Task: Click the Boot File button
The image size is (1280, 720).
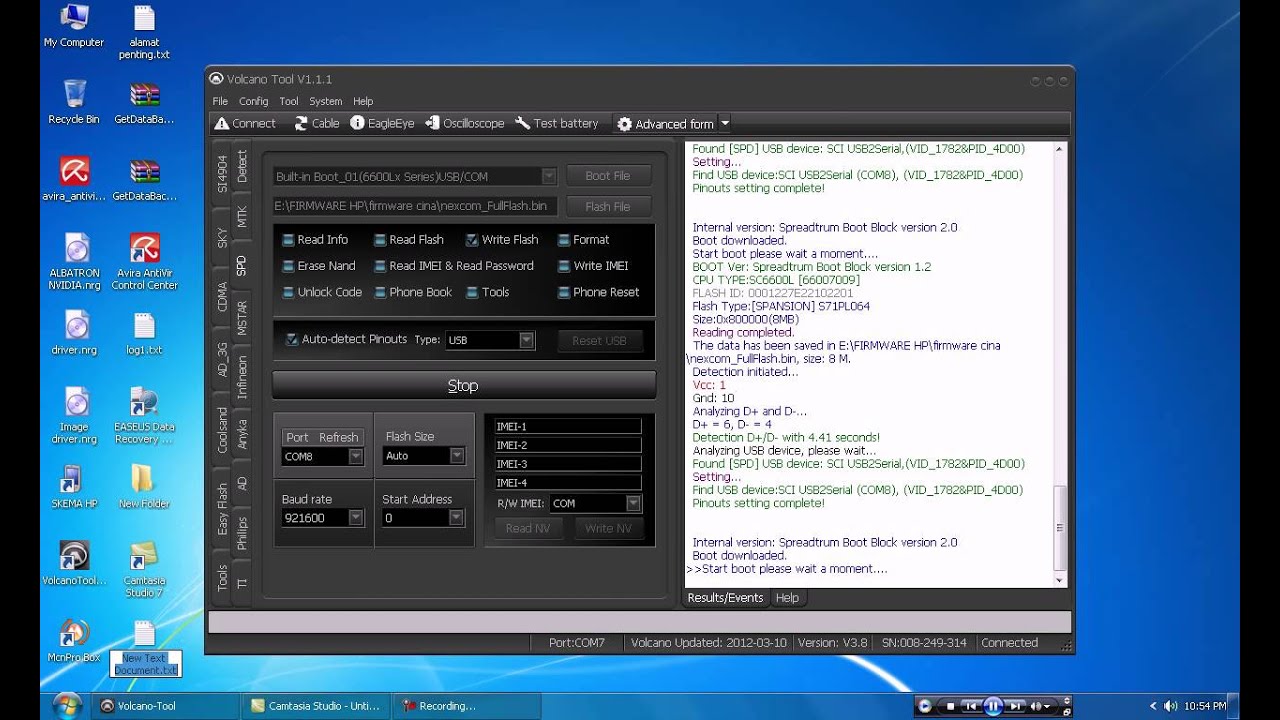Action: pyautogui.click(x=608, y=176)
